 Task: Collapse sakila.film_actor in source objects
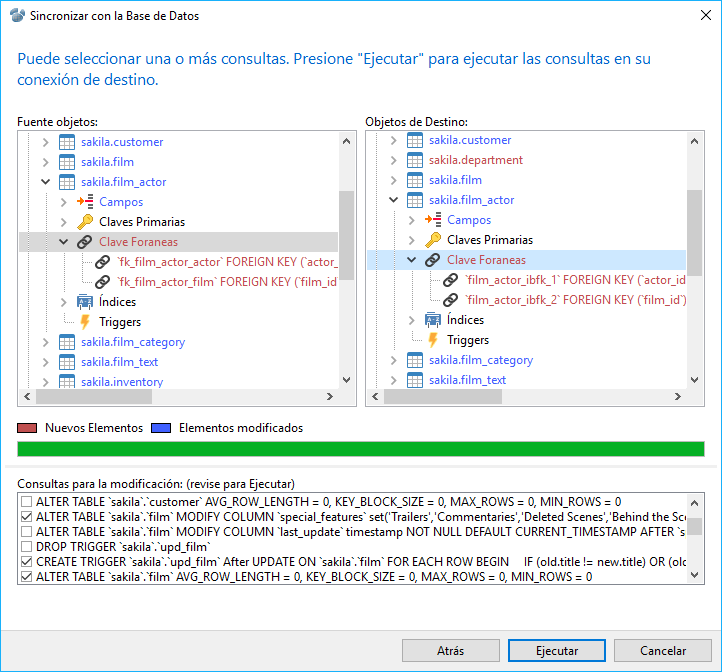point(45,182)
